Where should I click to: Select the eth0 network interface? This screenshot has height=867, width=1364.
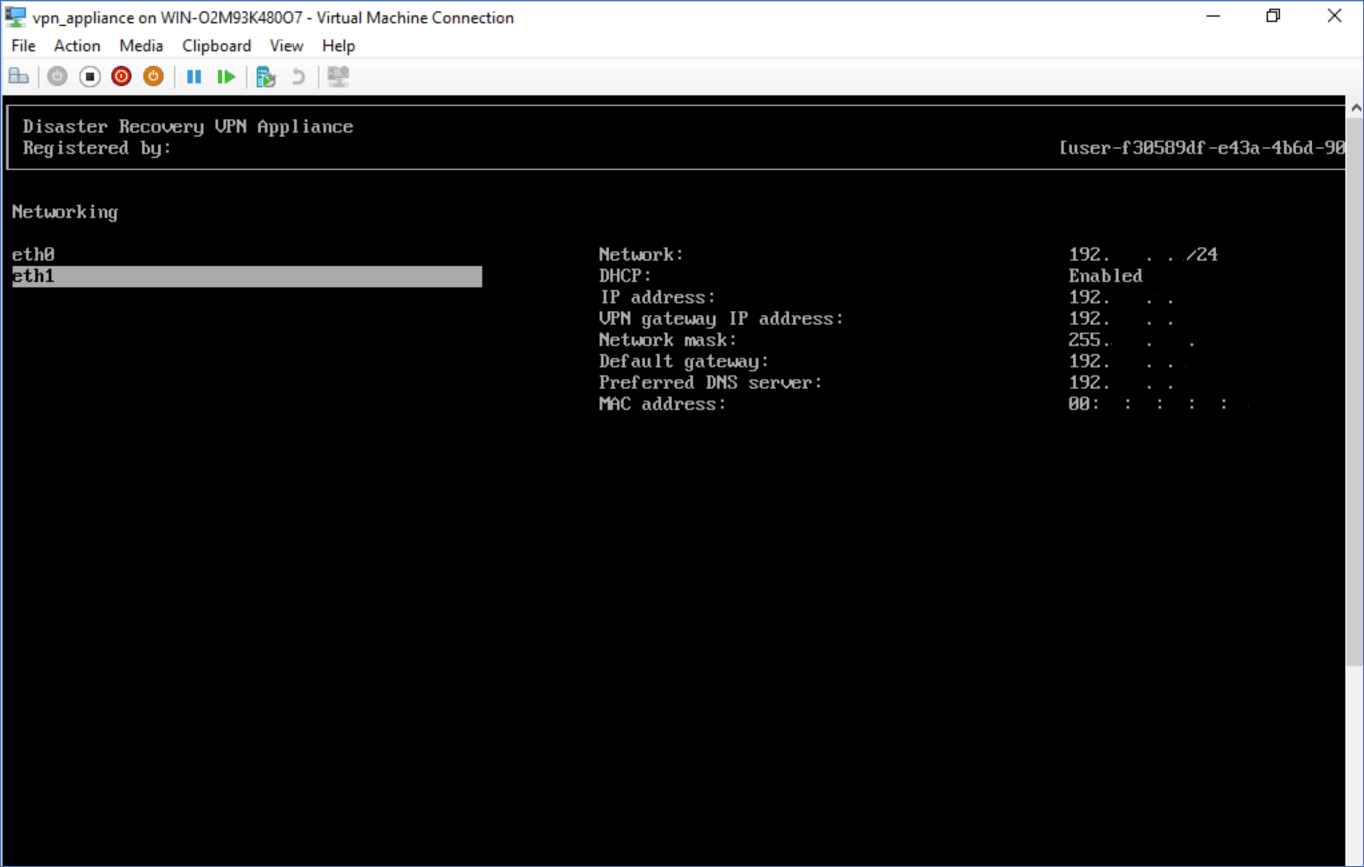(33, 254)
